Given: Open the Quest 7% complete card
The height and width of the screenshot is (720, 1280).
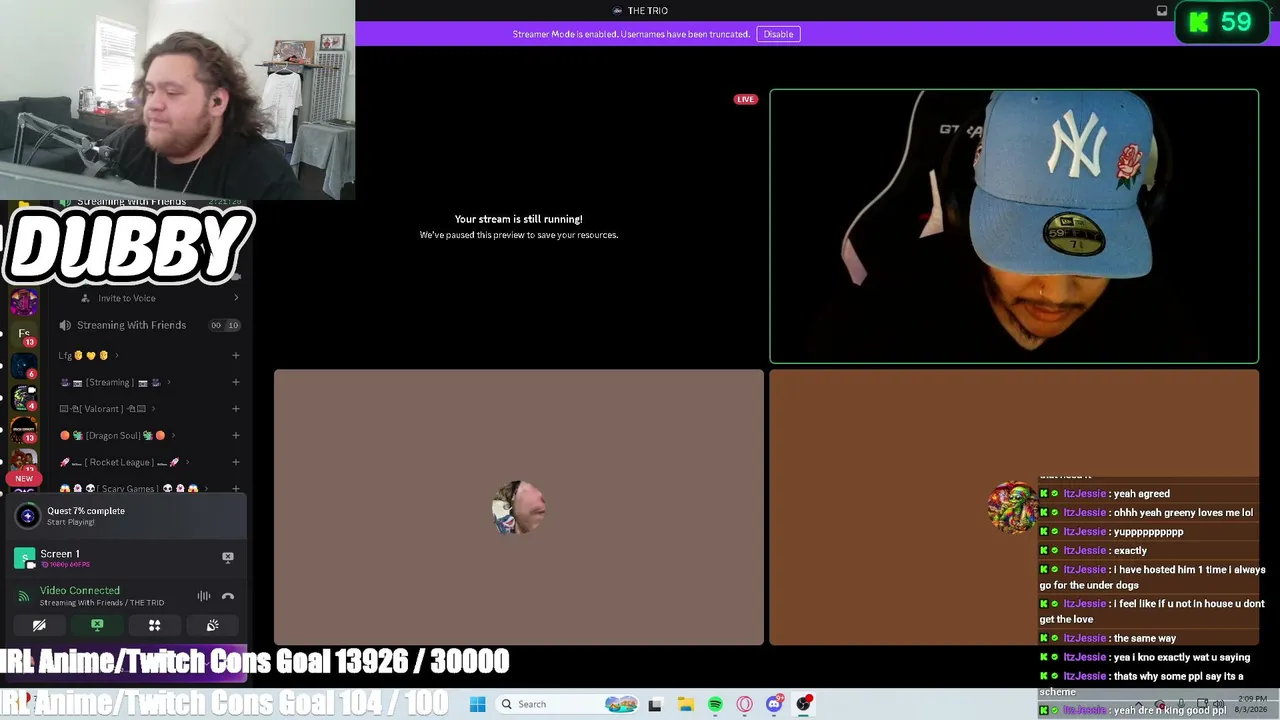Looking at the screenshot, I should coord(124,516).
